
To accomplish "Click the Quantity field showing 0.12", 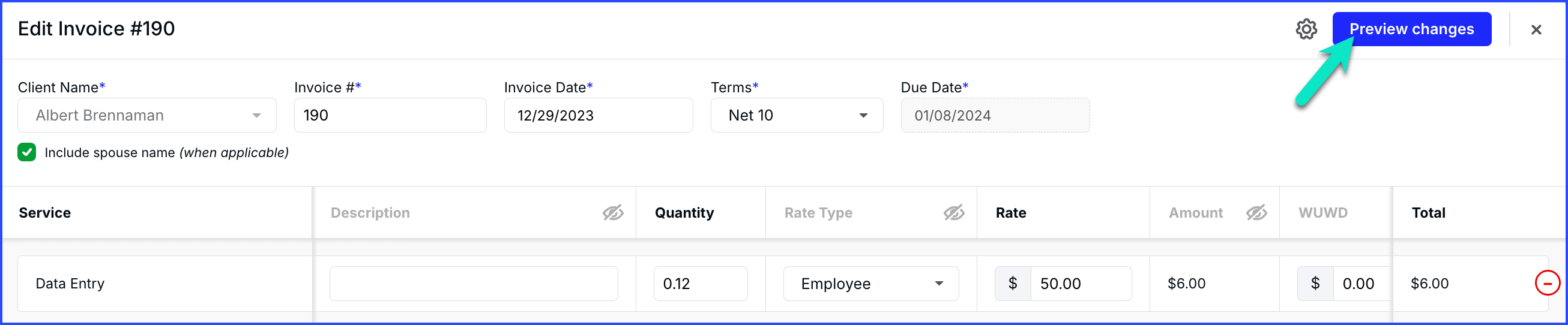I will coord(700,284).
